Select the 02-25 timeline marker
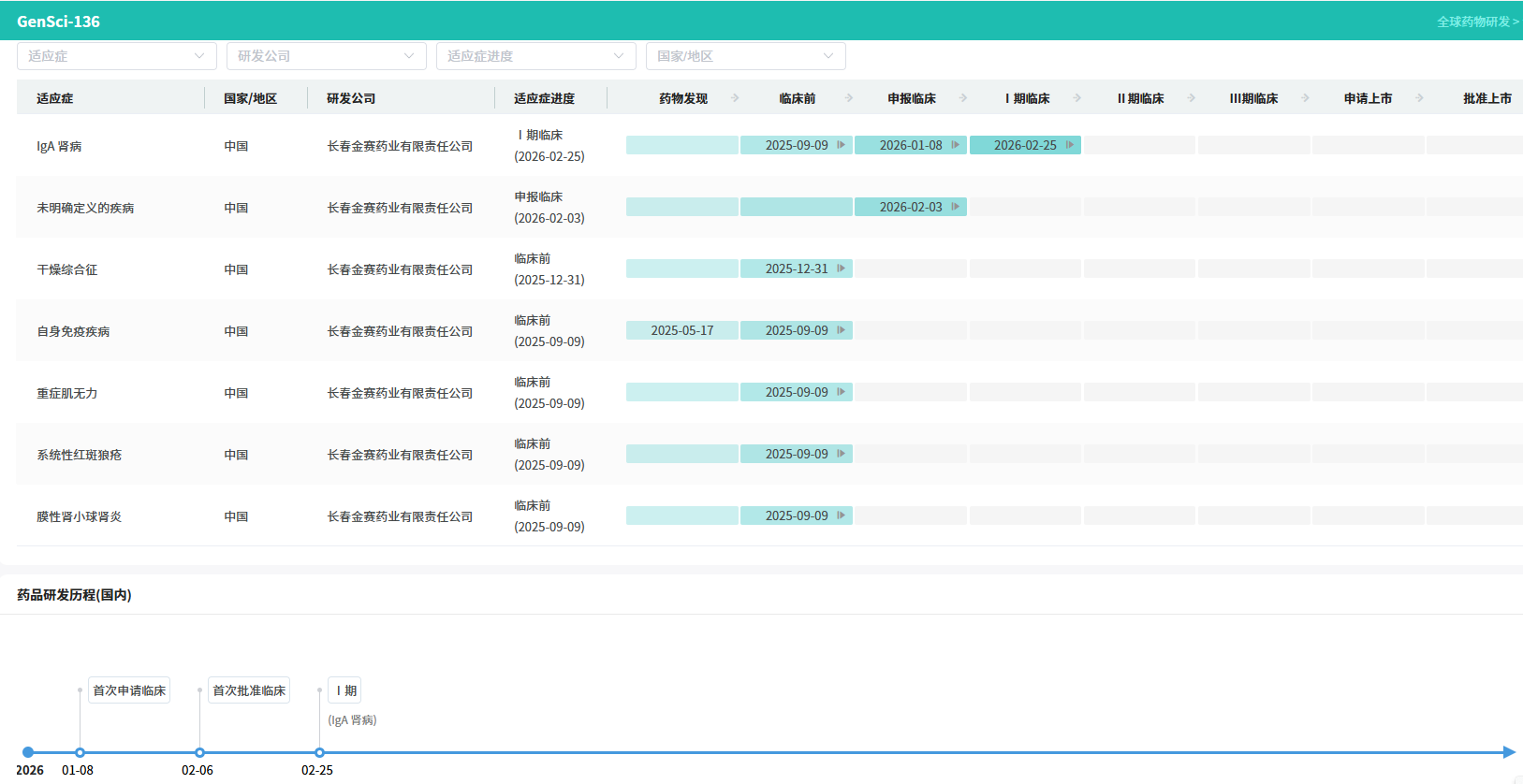 320,752
